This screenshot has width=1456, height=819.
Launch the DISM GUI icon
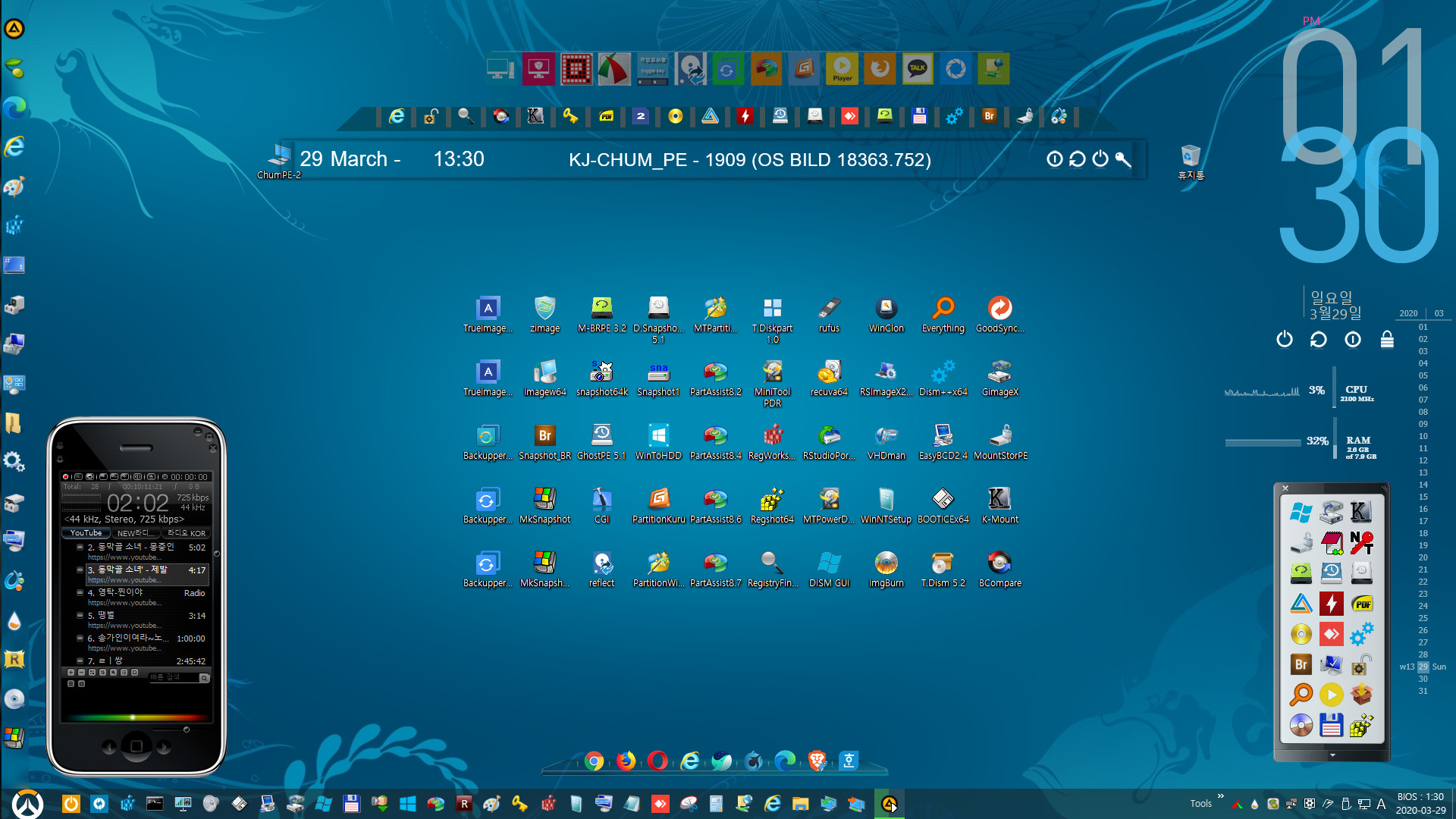[829, 570]
